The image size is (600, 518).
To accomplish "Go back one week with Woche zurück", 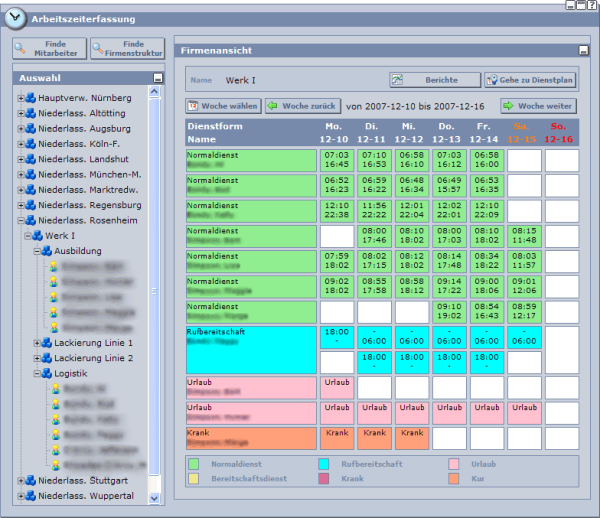I will (x=303, y=106).
